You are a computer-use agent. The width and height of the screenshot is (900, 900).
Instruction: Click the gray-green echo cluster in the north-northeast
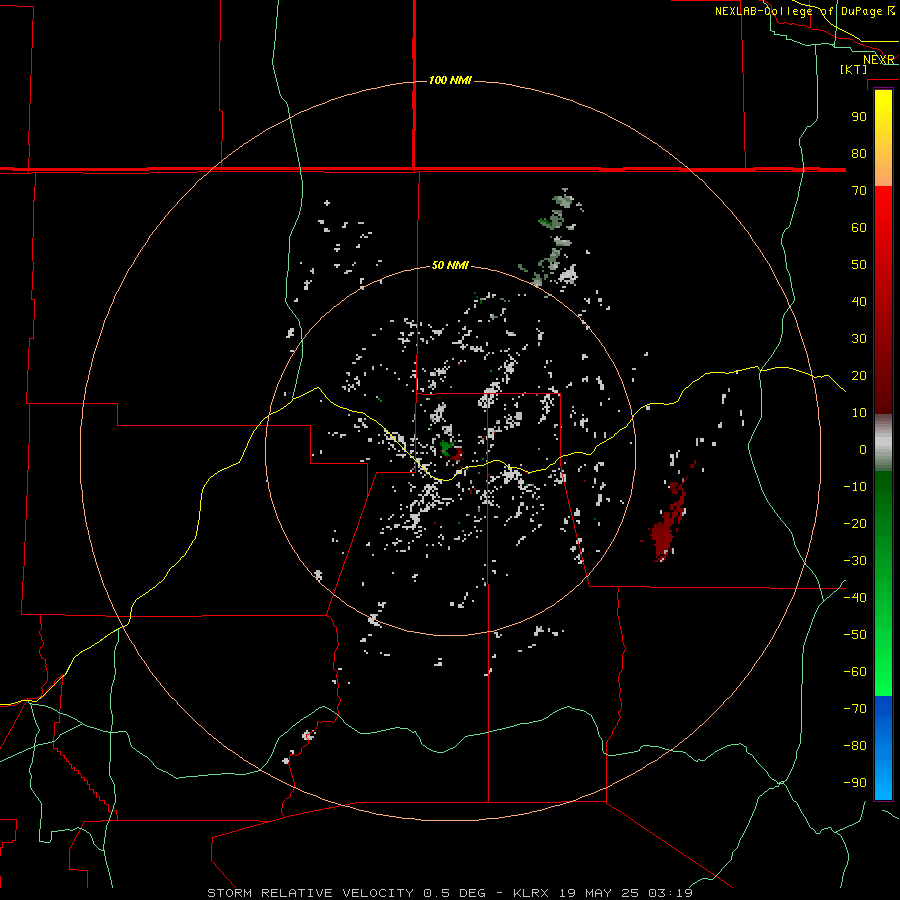pos(556,238)
